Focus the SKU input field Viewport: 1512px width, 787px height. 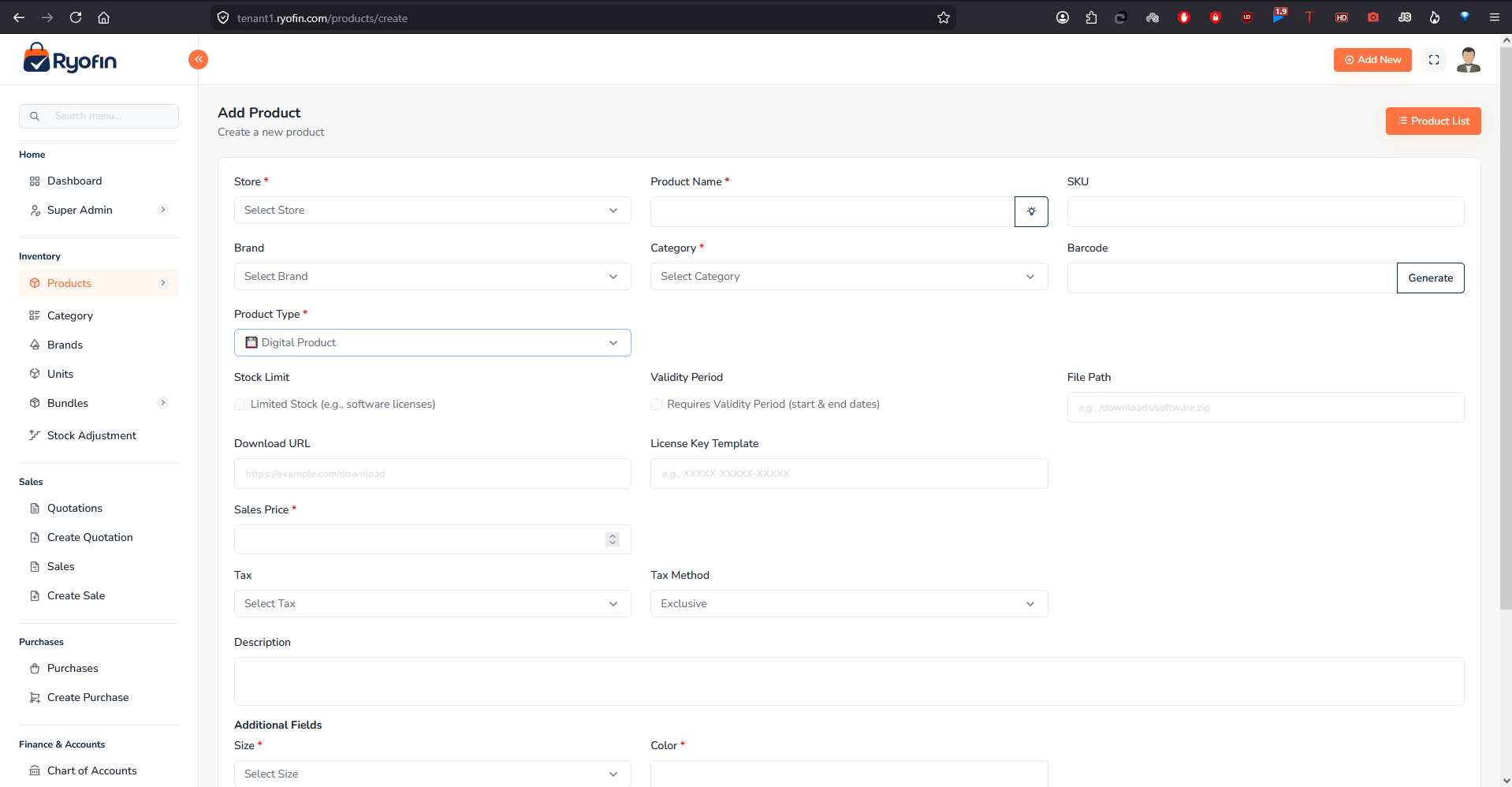(x=1265, y=211)
